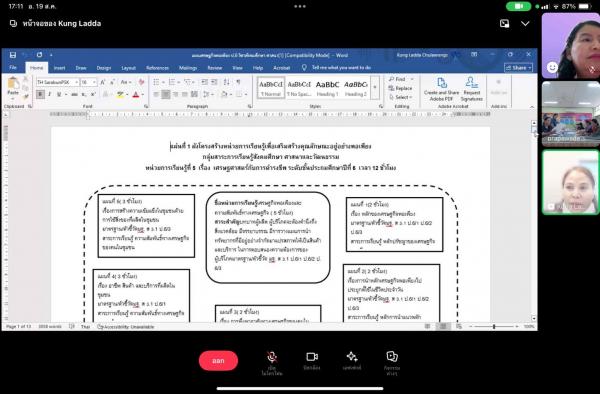Viewport: 600px width, 394px height.
Task: Open the effects sparkle icon in call bar
Action: click(x=352, y=357)
